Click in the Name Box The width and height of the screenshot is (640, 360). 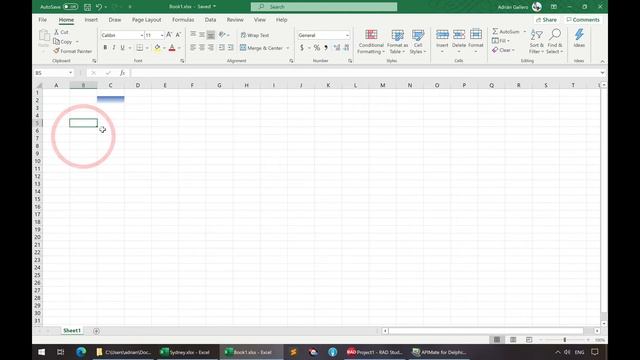click(51, 73)
